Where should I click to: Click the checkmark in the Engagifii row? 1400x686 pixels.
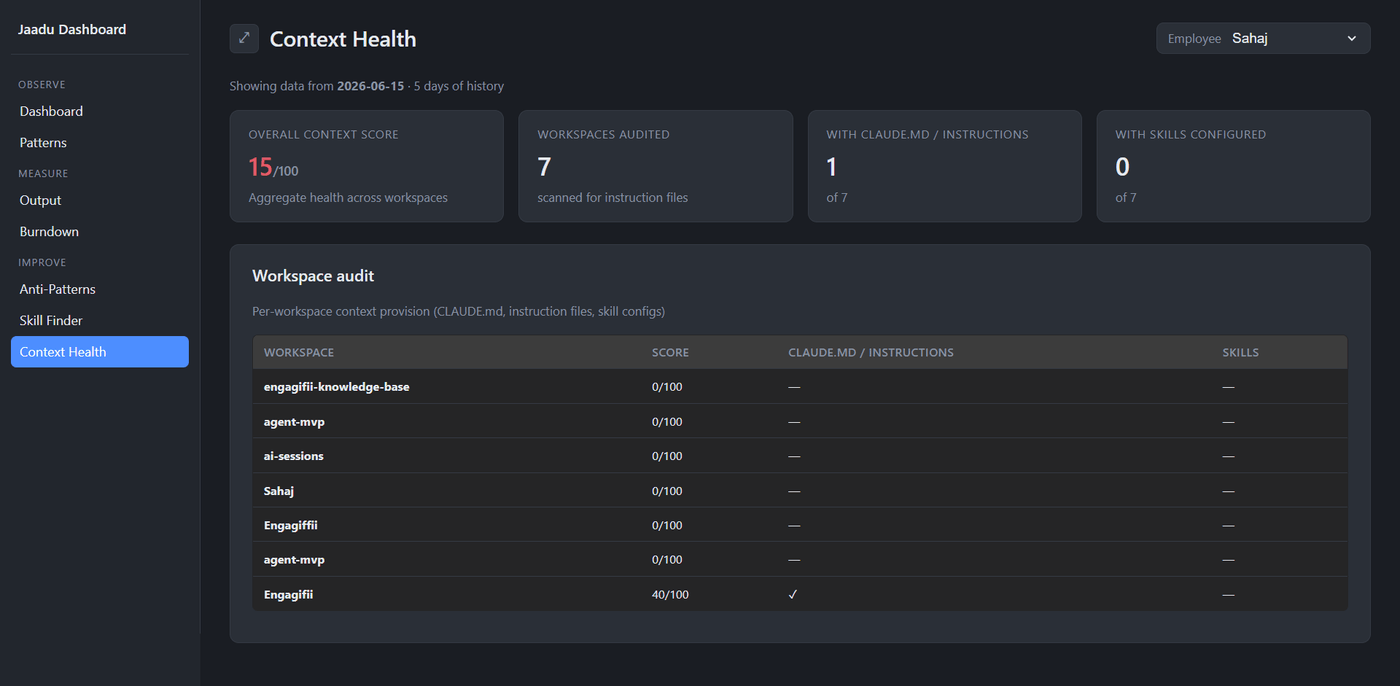point(793,594)
